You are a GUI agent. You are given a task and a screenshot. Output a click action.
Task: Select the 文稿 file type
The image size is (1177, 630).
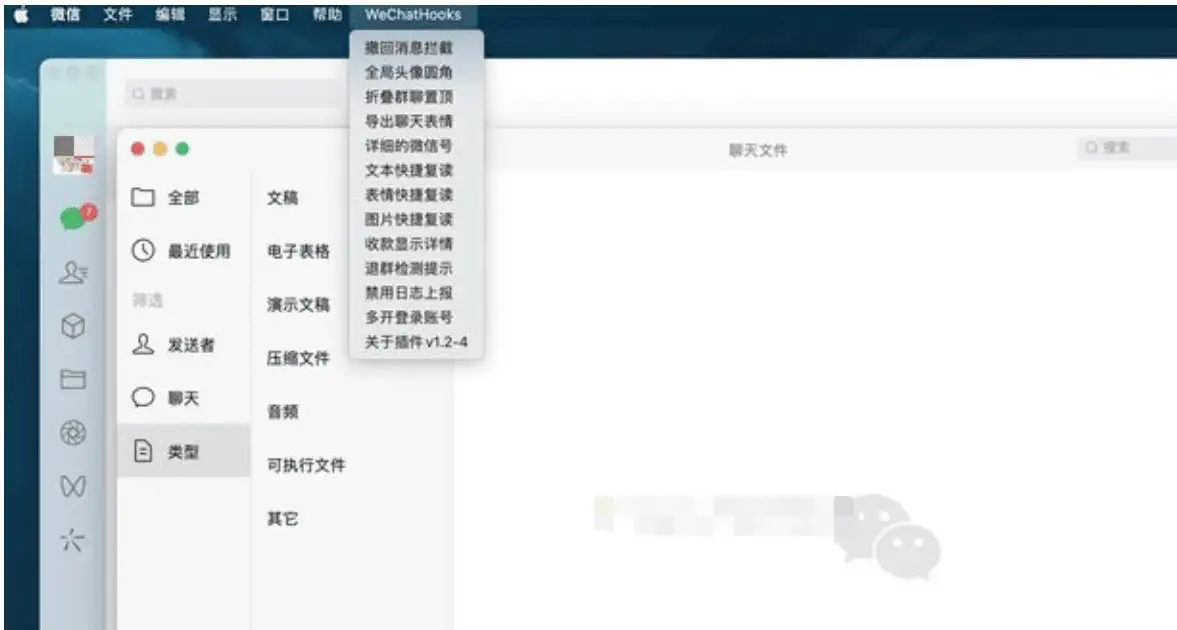tap(283, 197)
